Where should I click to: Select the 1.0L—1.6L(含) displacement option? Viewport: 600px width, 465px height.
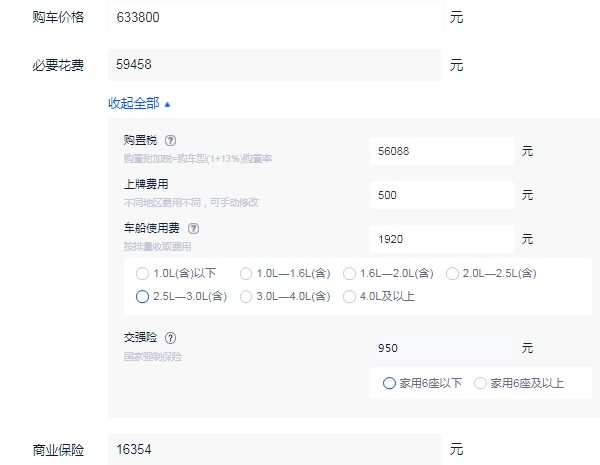[245, 273]
